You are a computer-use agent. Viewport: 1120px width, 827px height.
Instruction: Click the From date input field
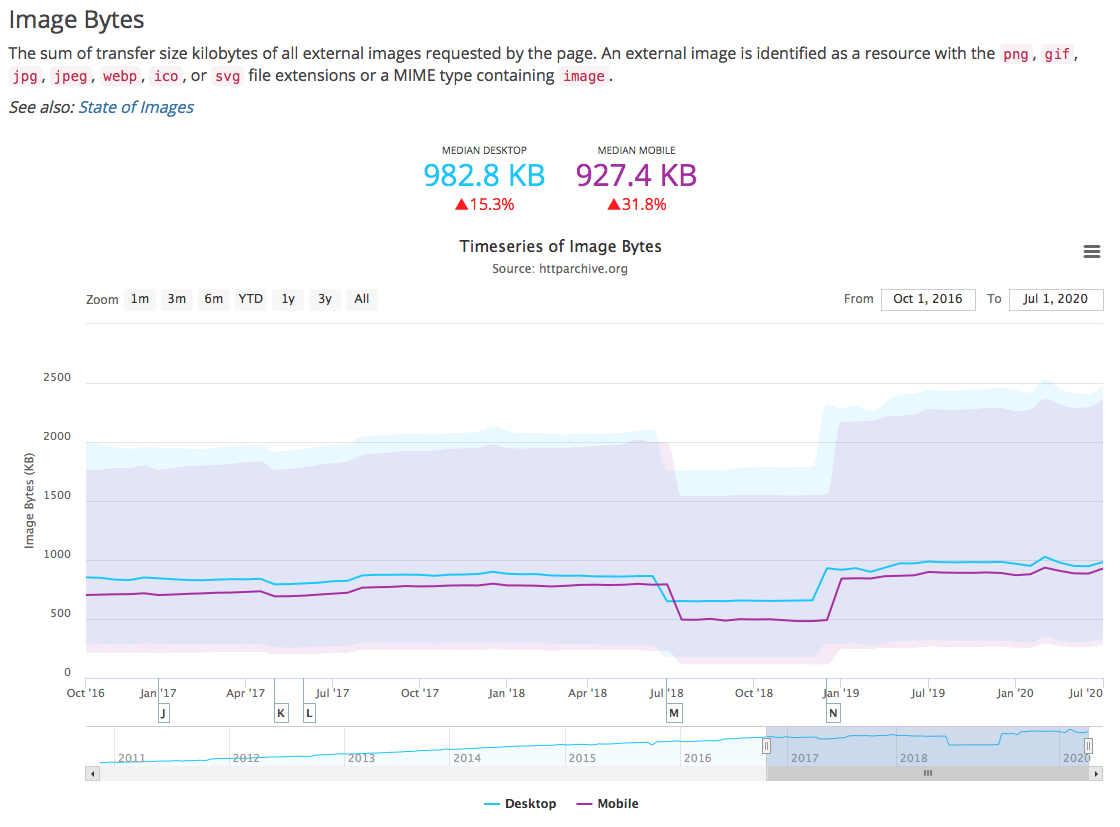coord(928,299)
